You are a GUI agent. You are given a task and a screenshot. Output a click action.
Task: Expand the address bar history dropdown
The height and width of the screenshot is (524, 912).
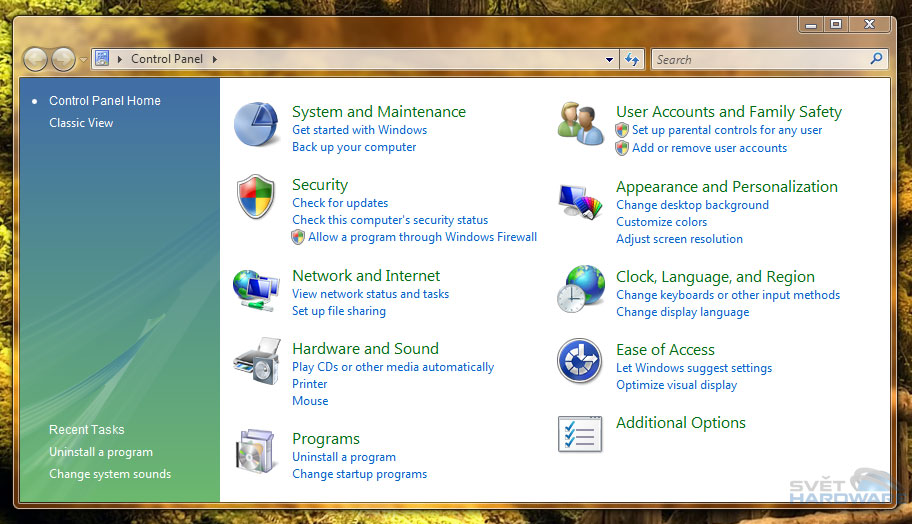tap(610, 60)
